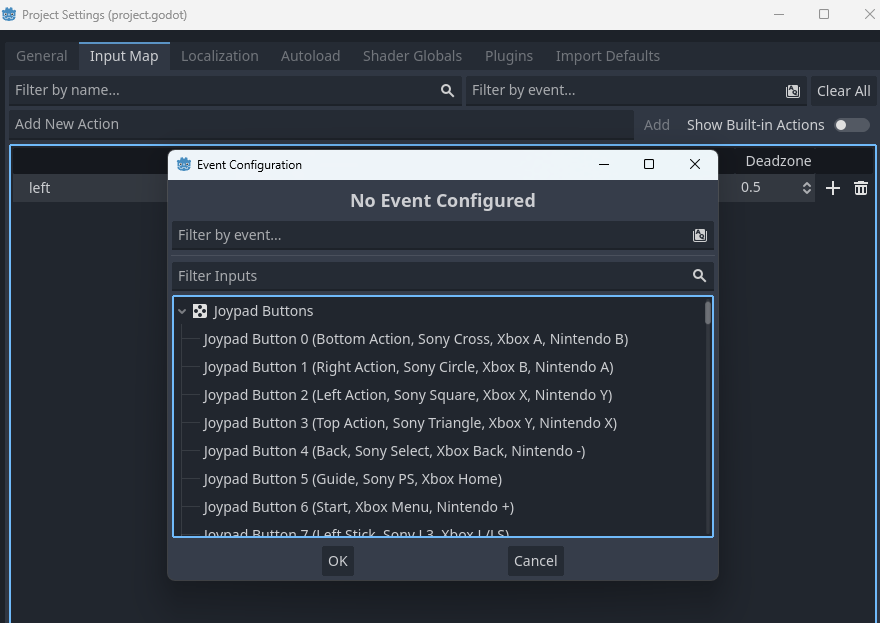Click the Show Built-in Actions label
Viewport: 880px width, 623px height.
[755, 125]
